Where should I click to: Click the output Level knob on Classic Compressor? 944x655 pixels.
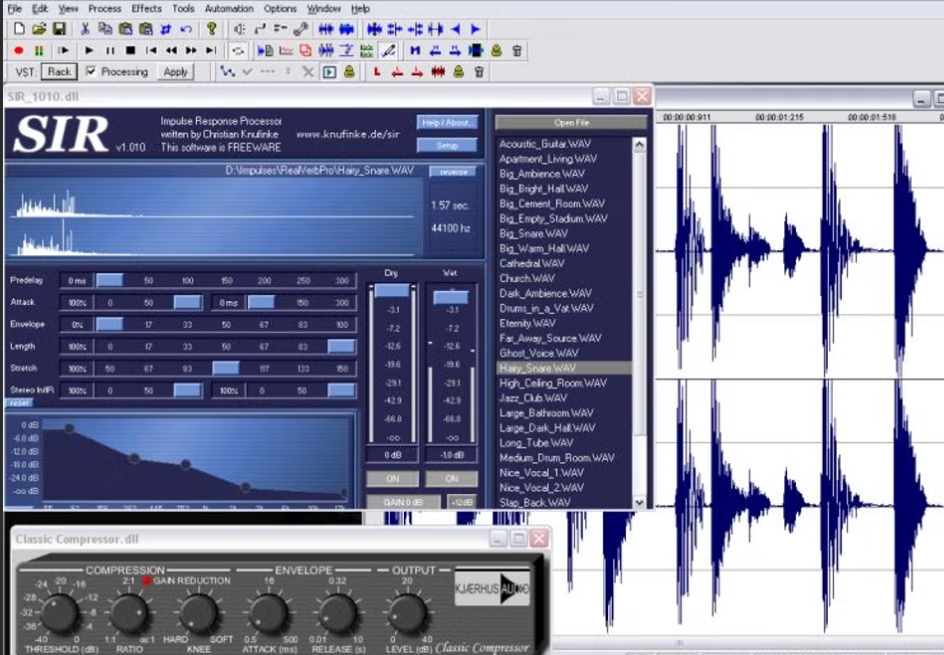tap(408, 613)
